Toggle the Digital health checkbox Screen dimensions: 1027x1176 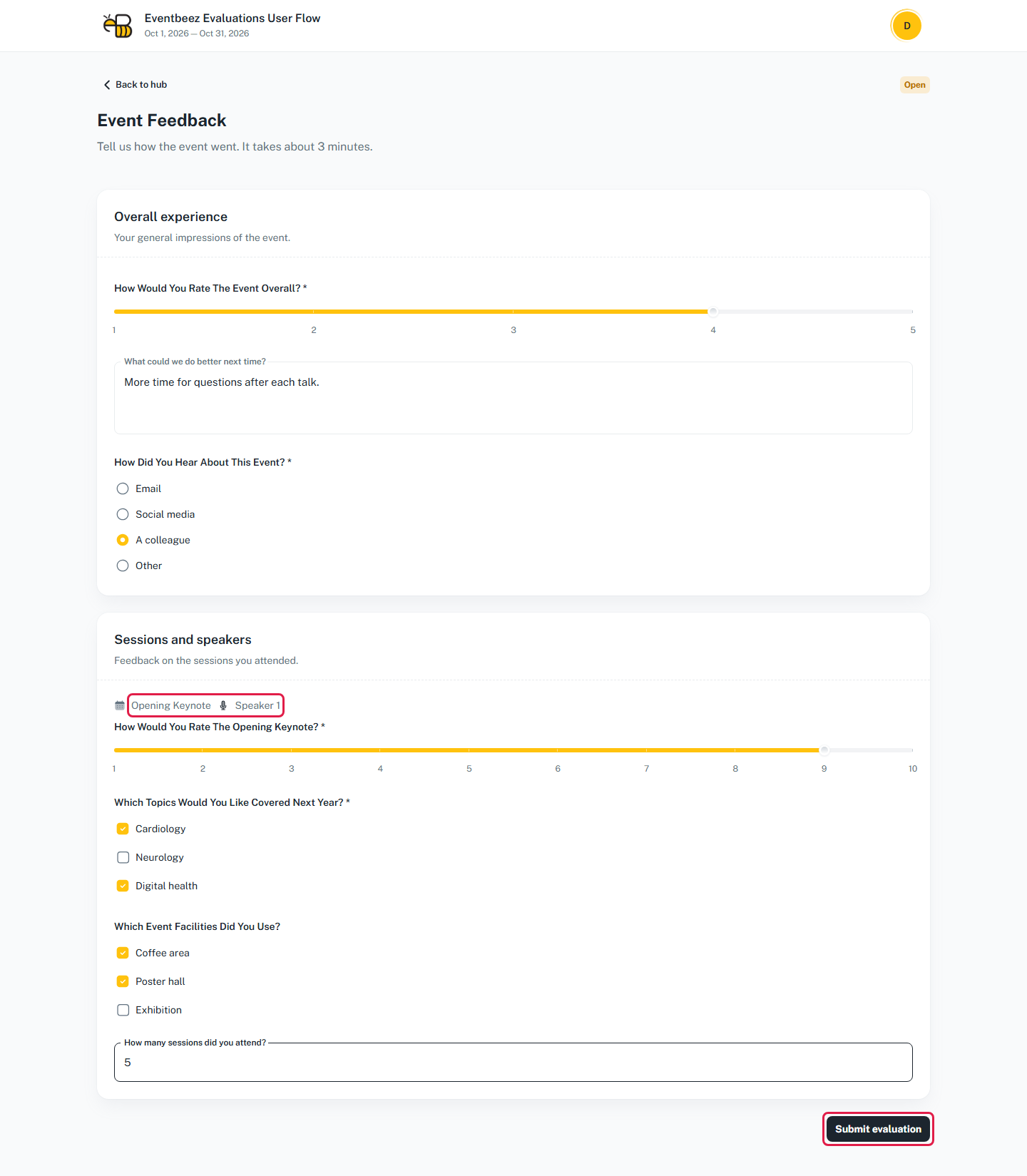123,886
